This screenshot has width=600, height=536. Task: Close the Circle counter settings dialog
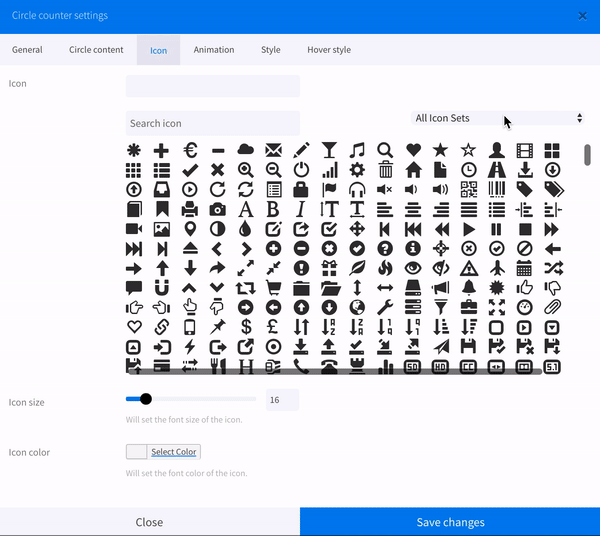point(582,16)
